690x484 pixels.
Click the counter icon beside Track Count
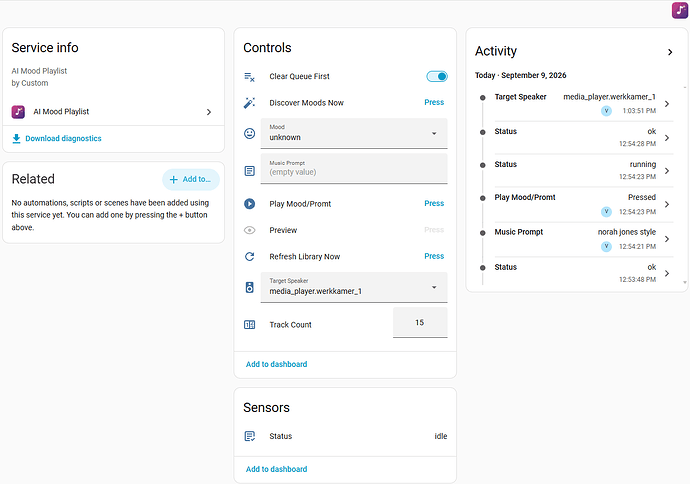250,325
